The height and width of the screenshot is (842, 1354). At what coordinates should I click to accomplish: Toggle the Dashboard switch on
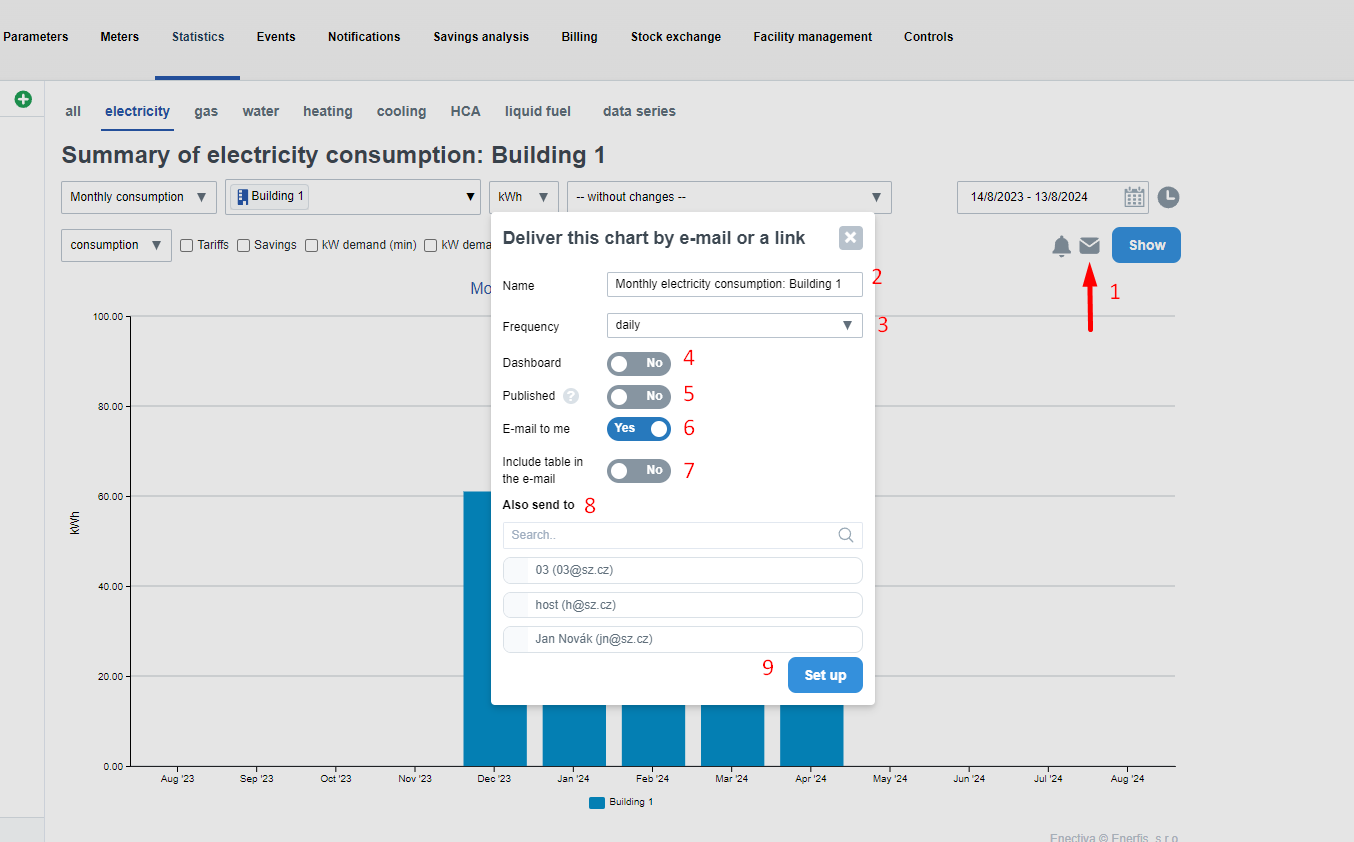click(x=638, y=363)
